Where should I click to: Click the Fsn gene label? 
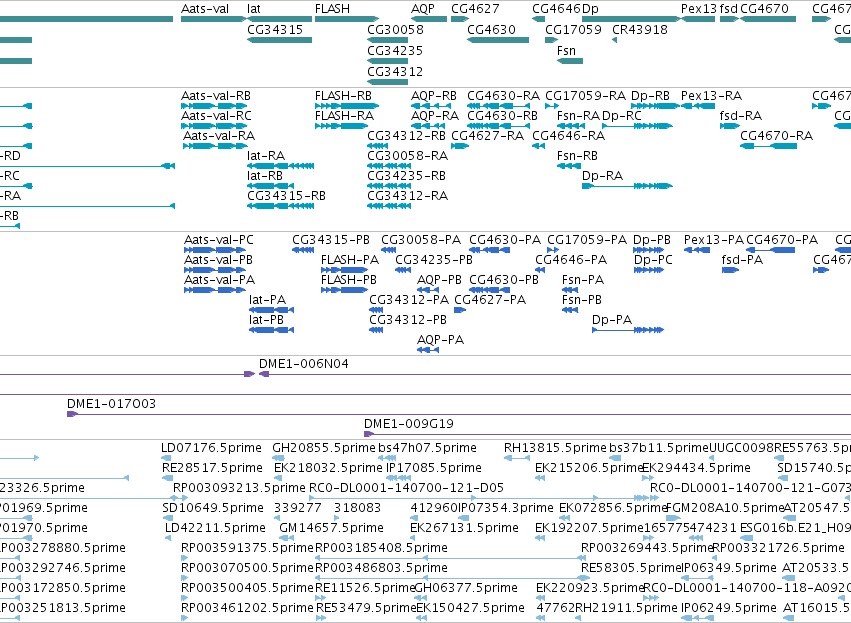566,50
